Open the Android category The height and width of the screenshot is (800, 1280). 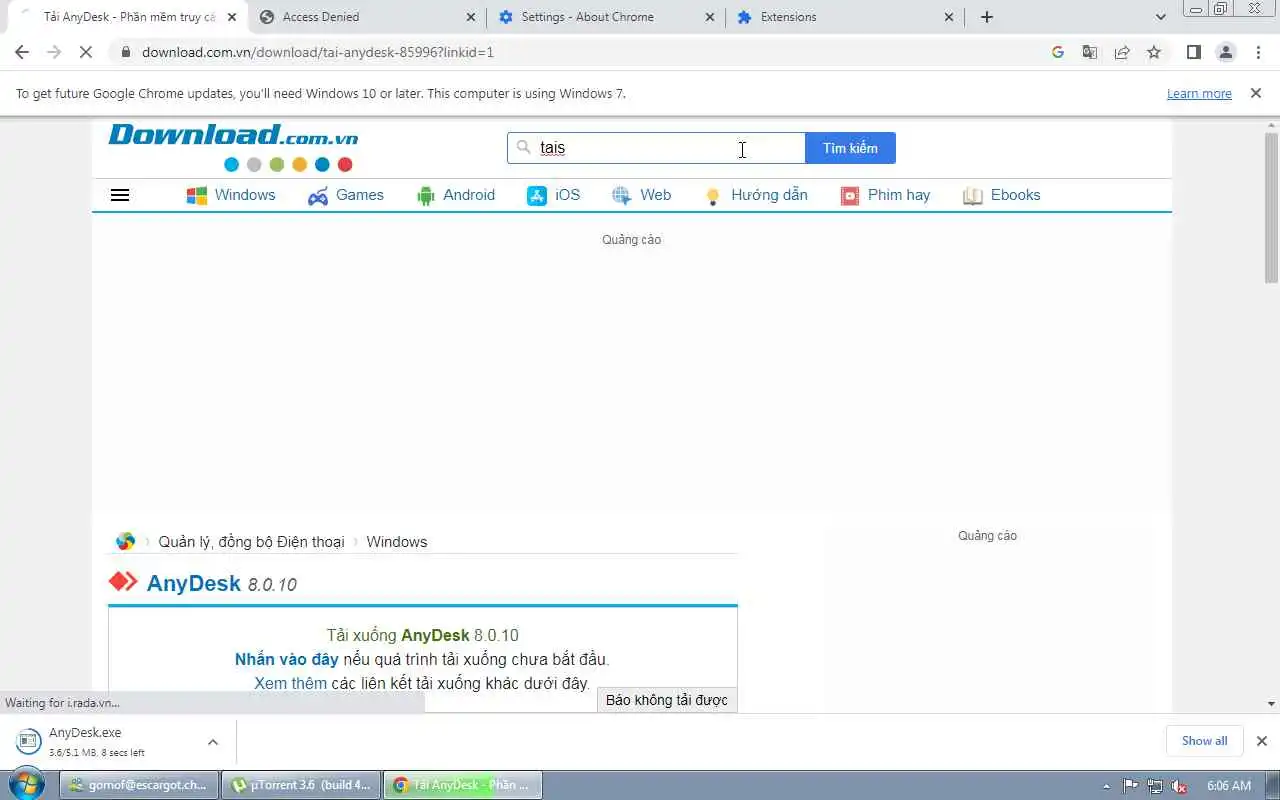(456, 195)
